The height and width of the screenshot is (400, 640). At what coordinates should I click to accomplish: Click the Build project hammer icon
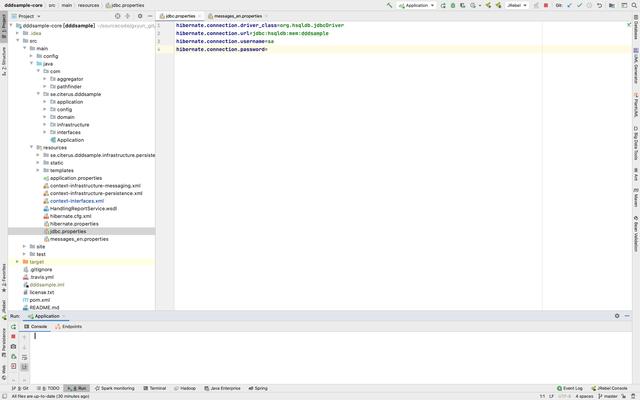pyautogui.click(x=389, y=5)
